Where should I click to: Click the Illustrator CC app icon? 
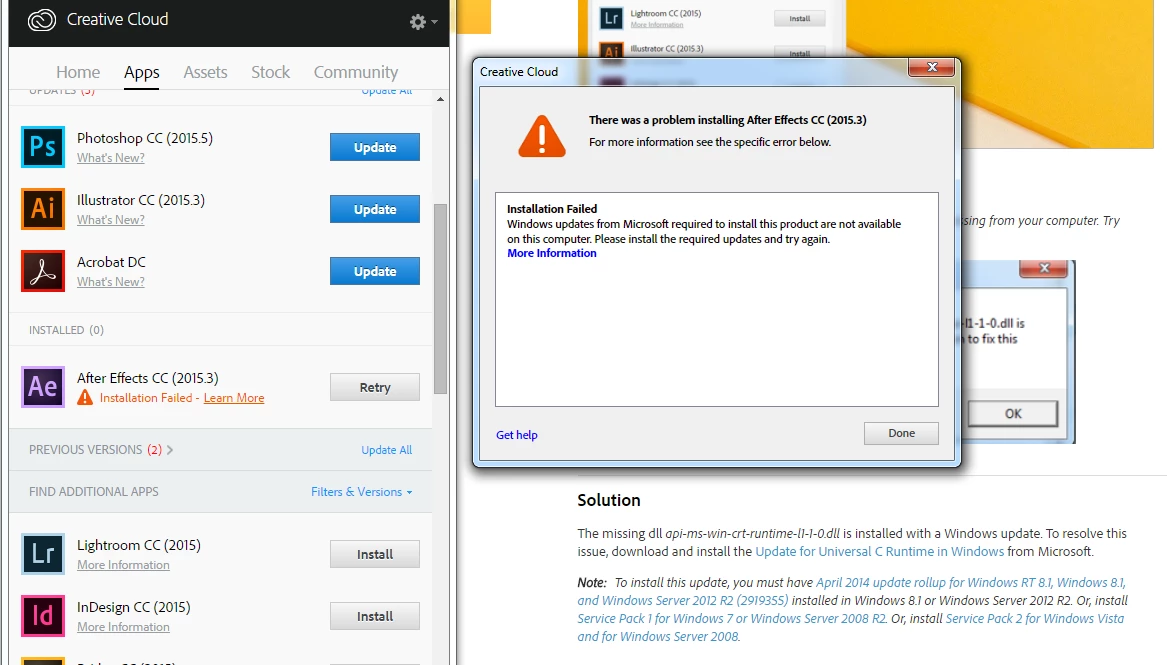[42, 209]
